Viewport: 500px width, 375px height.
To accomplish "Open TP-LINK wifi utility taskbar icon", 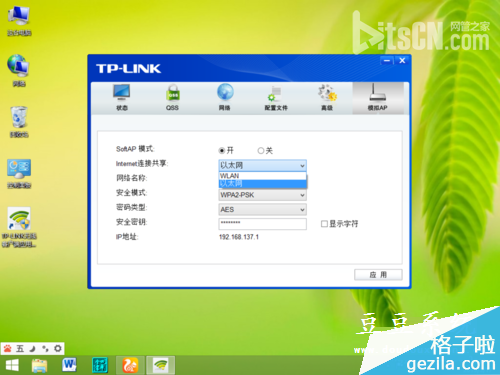I will click(161, 365).
